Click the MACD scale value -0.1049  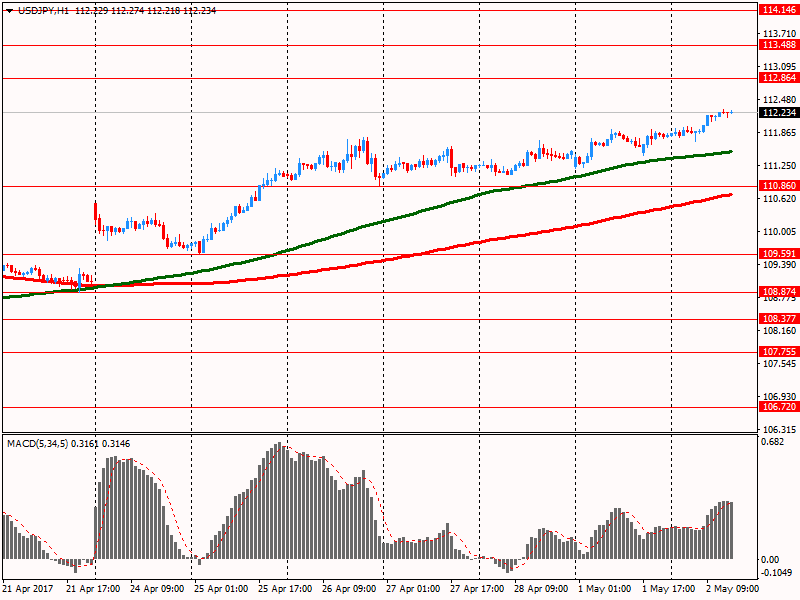(777, 573)
